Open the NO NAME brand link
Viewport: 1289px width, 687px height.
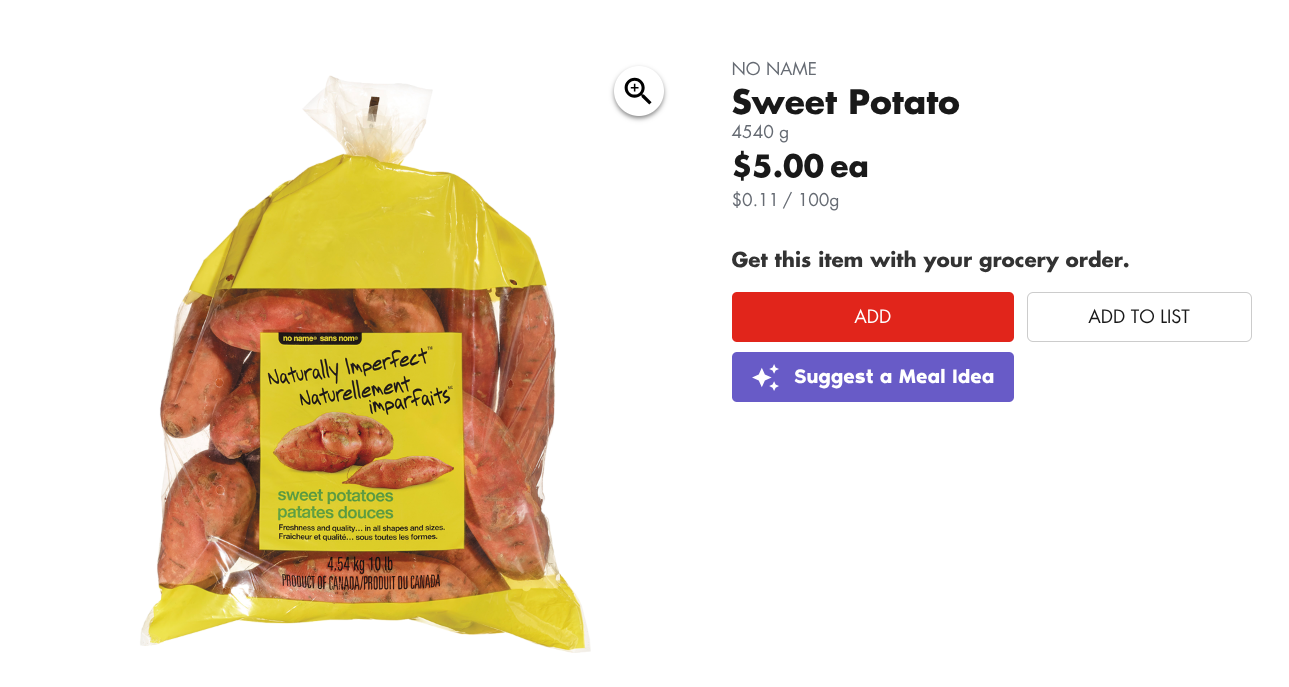[774, 69]
